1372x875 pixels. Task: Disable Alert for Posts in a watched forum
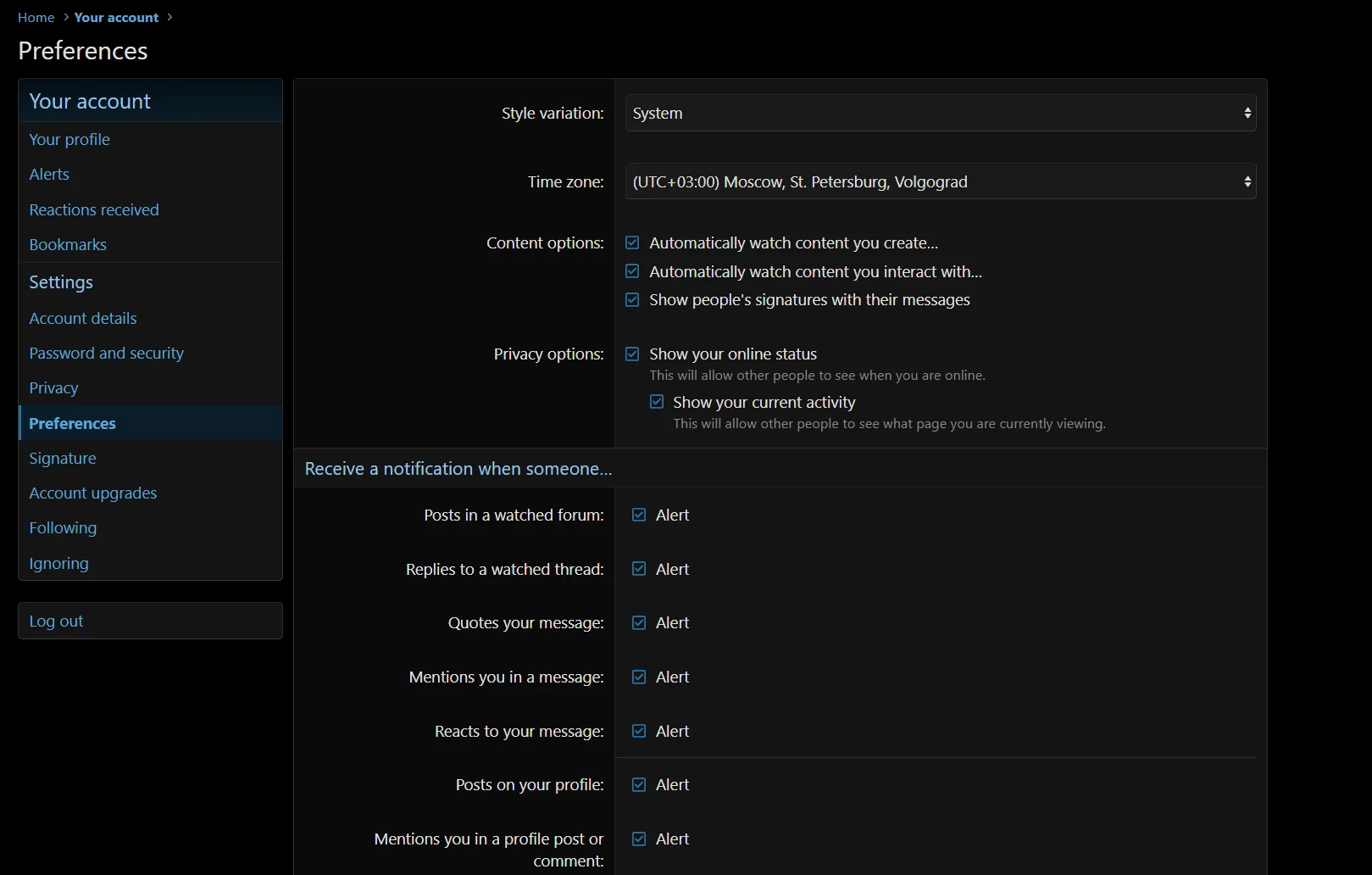(639, 516)
